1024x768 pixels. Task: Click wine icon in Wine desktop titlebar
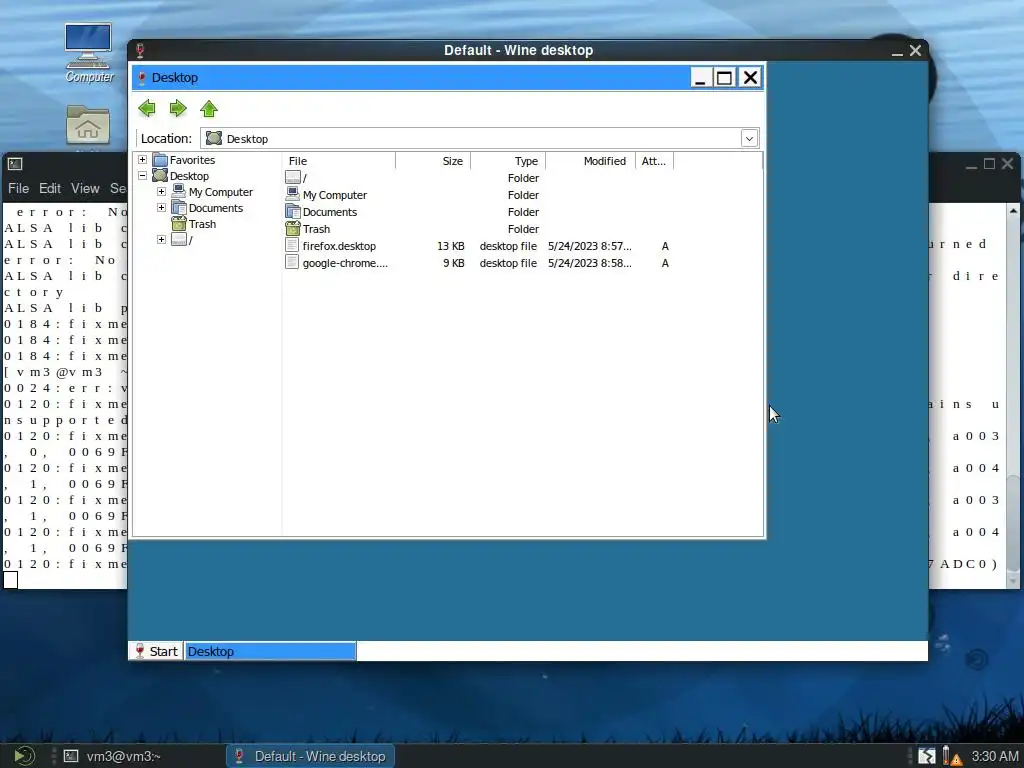pos(139,50)
